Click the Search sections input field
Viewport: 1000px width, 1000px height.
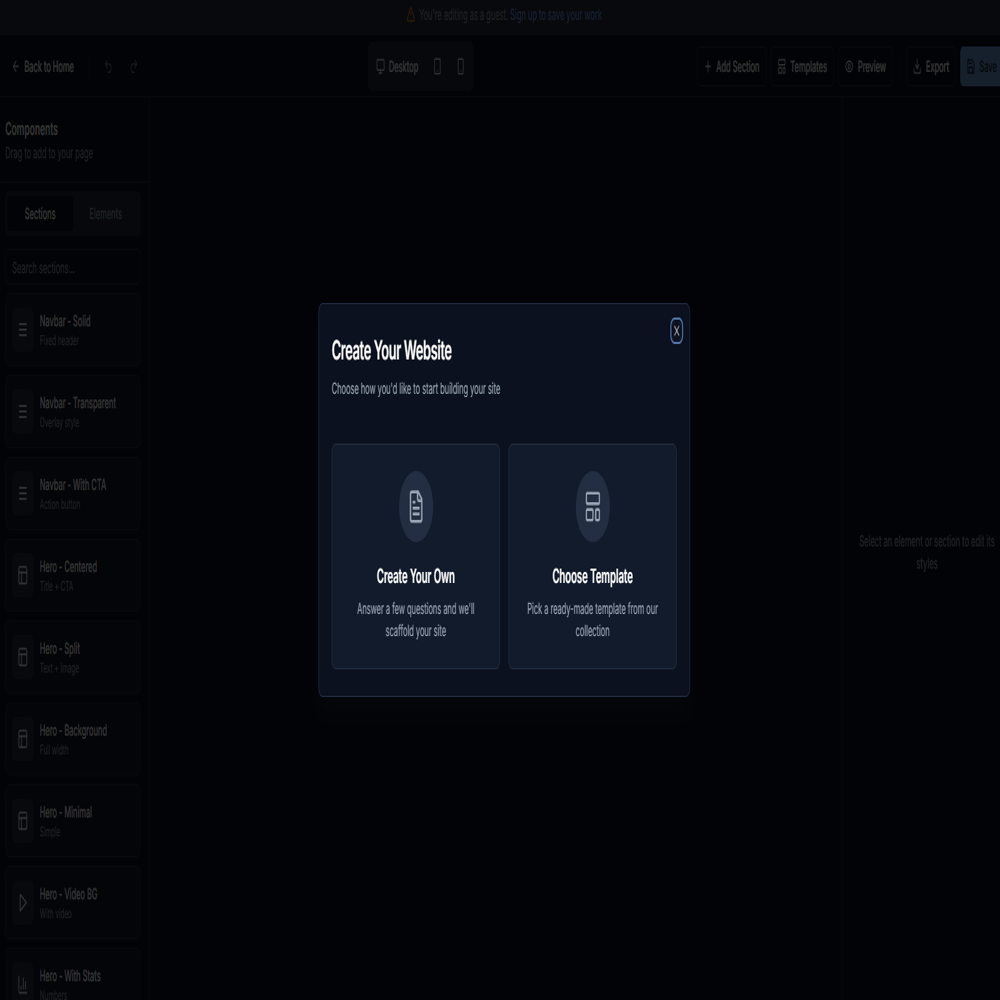72,268
